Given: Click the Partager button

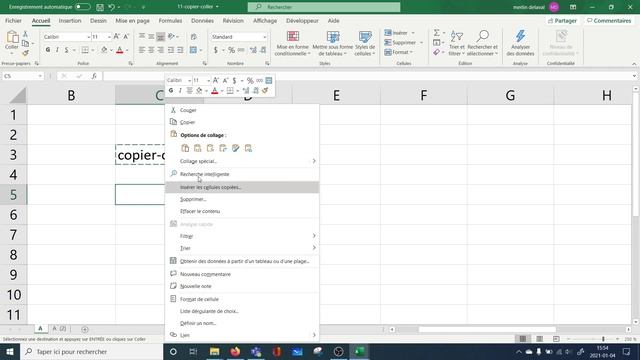Looking at the screenshot, I should 562,20.
